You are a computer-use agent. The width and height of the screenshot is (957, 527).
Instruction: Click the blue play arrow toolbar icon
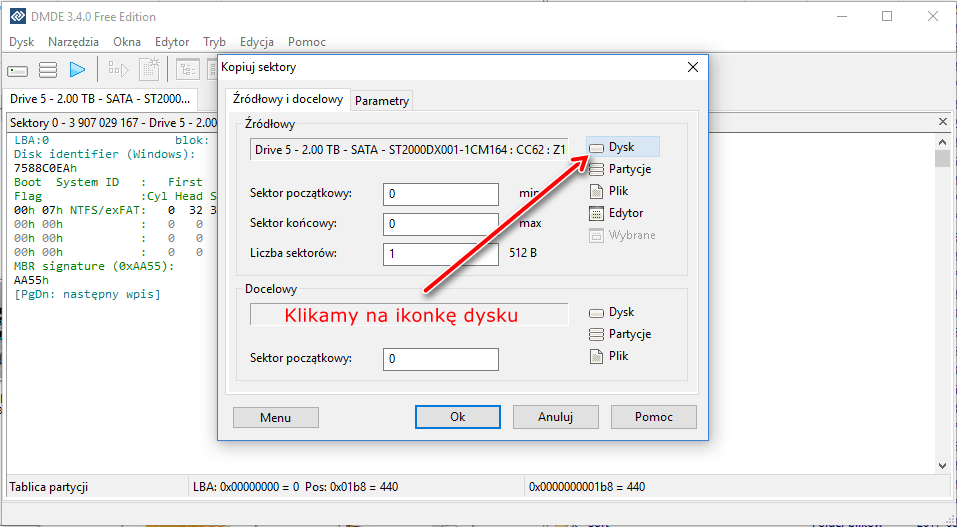(77, 69)
